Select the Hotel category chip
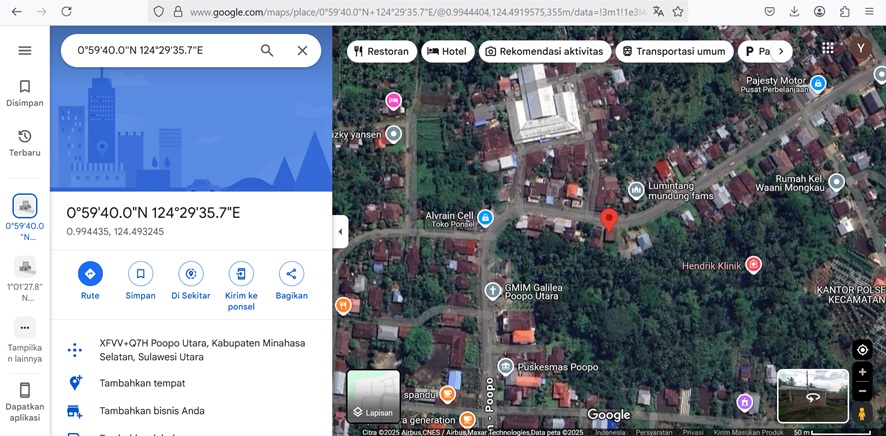 click(x=447, y=51)
